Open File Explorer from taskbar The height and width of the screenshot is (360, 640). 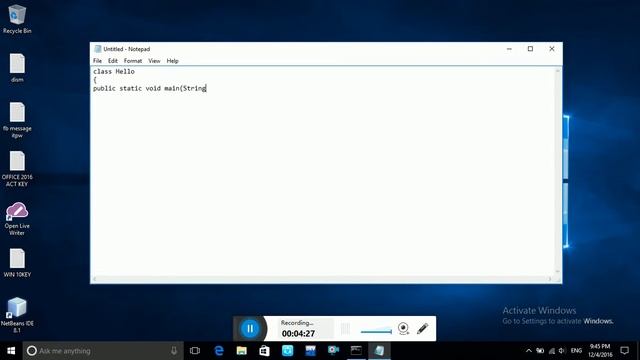[242, 351]
